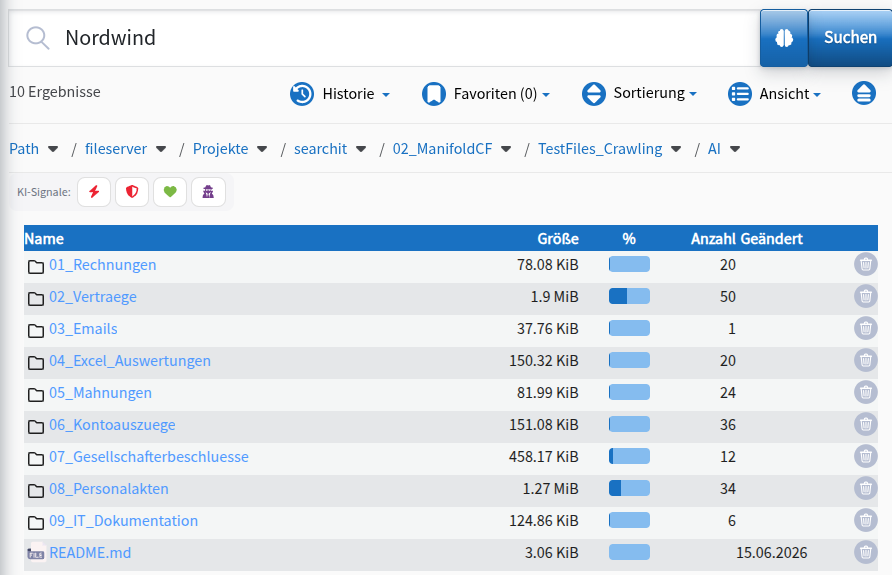The image size is (892, 575).
Task: Click the brain AI search button
Action: pyautogui.click(x=784, y=38)
